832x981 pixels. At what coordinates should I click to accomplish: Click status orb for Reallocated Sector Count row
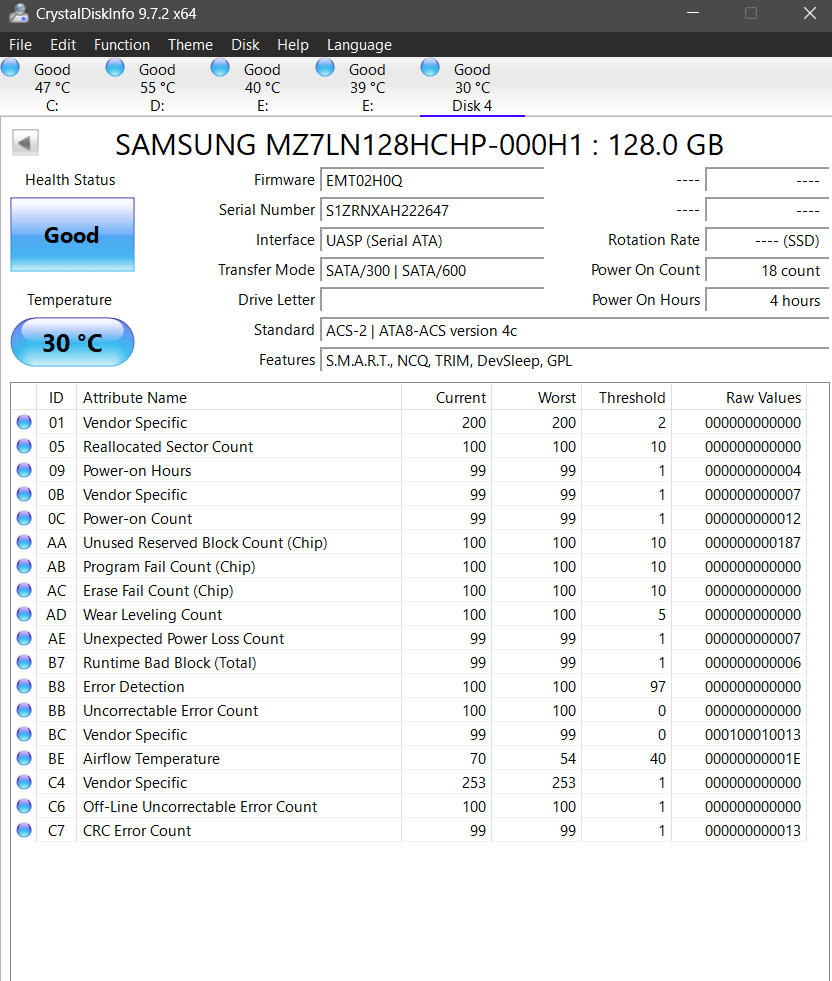click(x=24, y=446)
